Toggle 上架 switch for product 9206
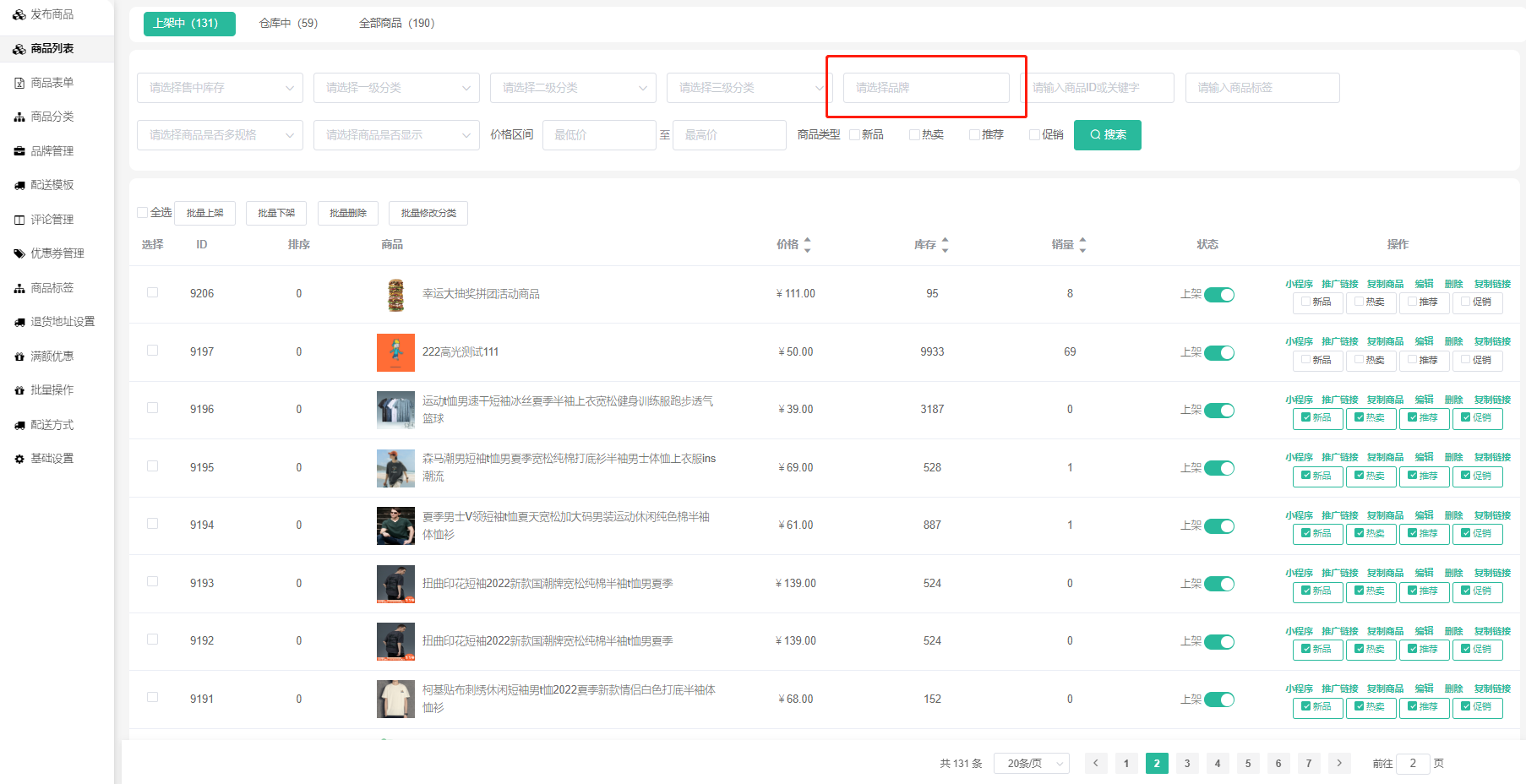 point(1218,295)
